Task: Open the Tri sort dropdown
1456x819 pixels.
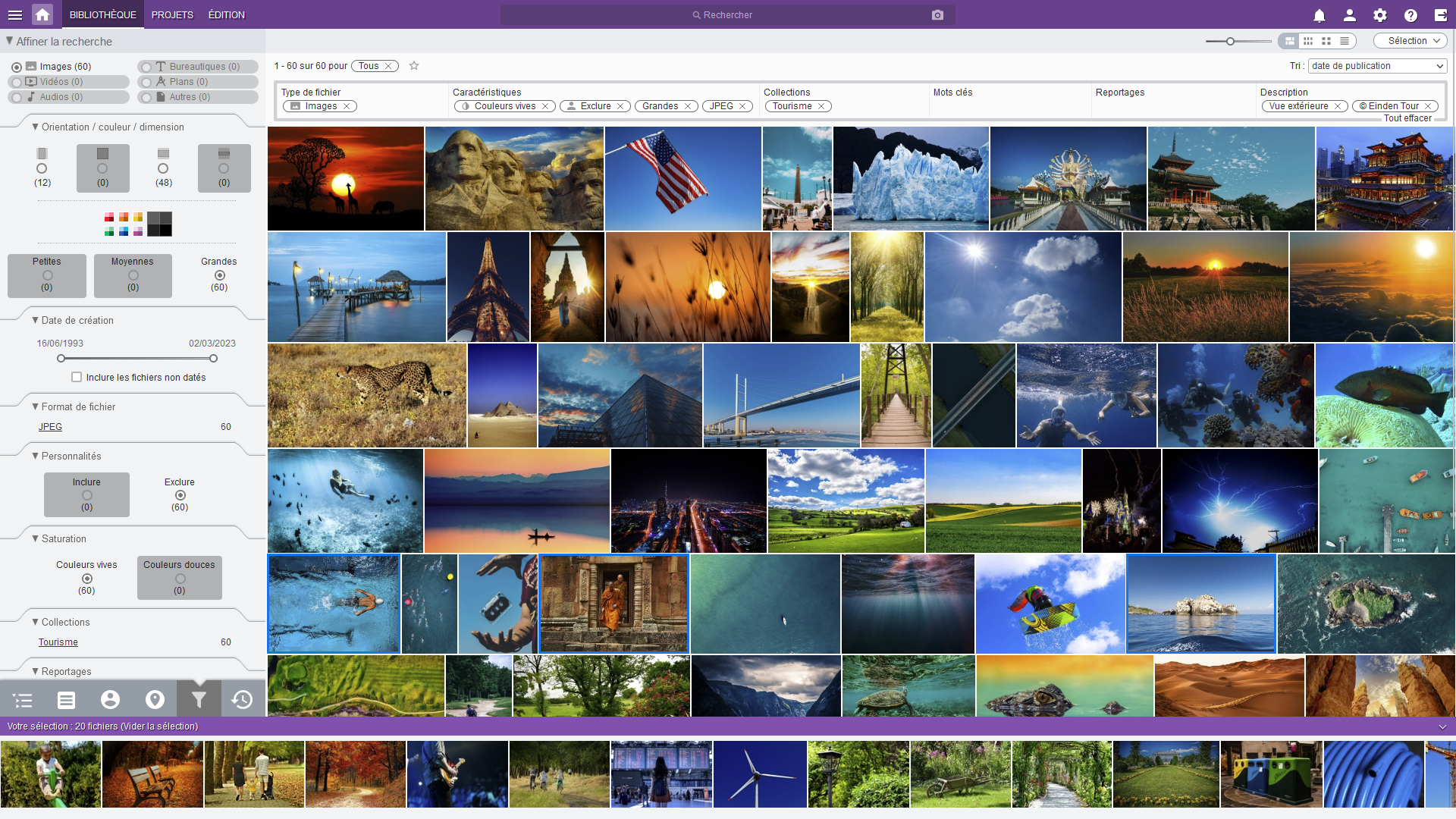Action: pos(1377,66)
